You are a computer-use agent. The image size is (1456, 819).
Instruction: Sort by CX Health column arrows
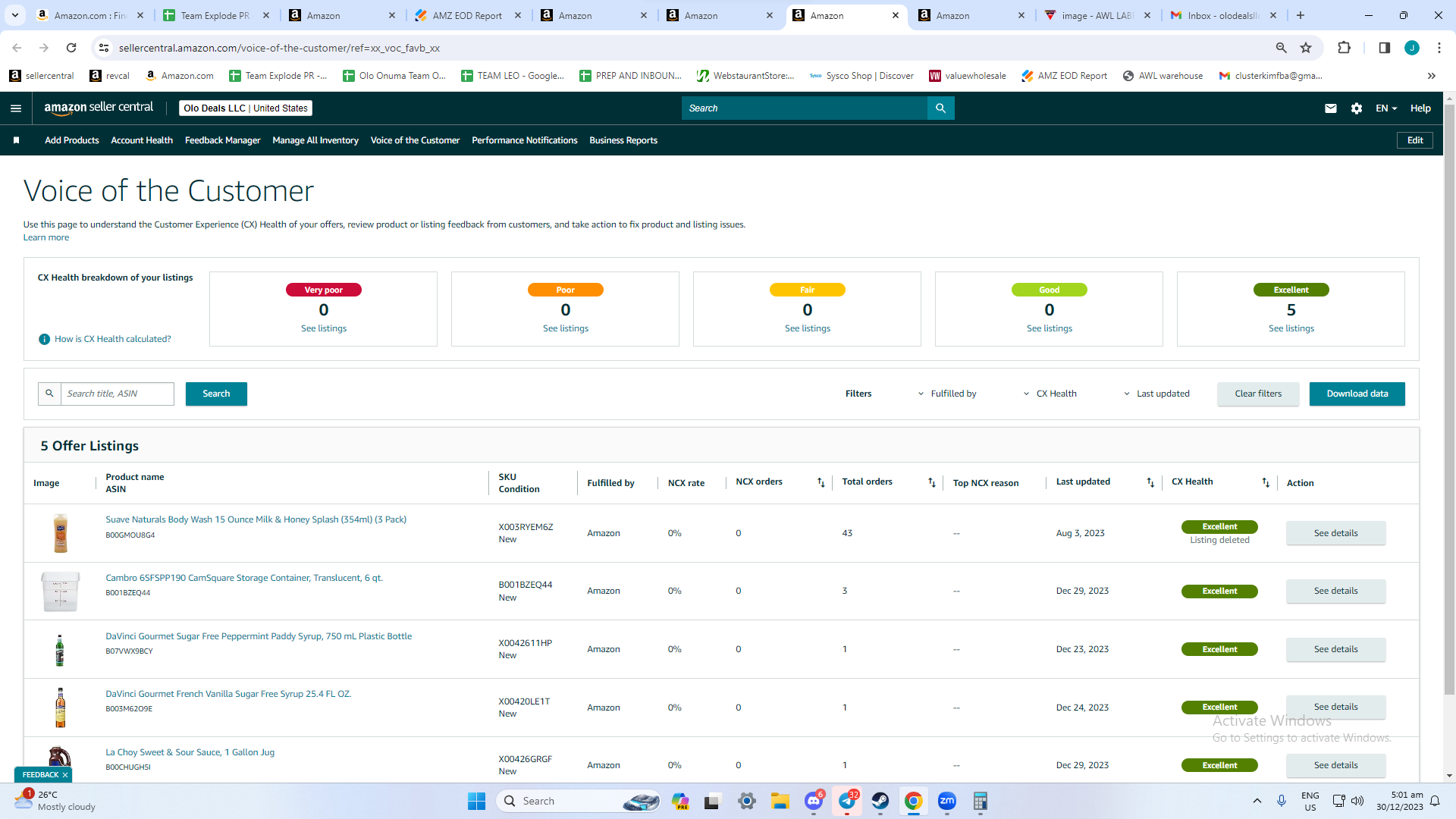pos(1266,482)
